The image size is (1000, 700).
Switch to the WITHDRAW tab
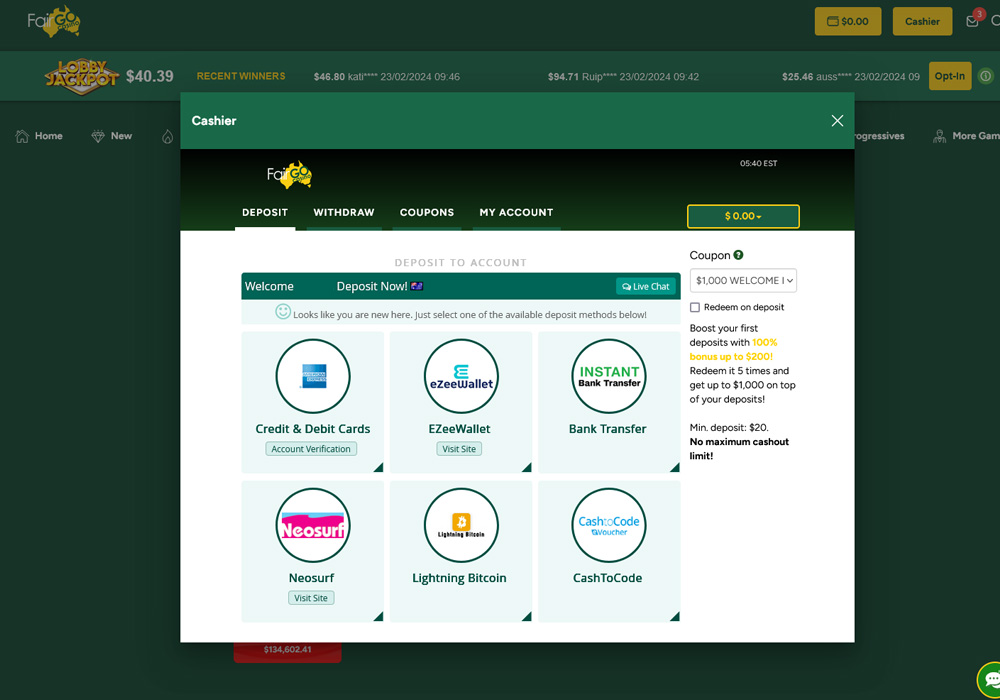pyautogui.click(x=344, y=212)
